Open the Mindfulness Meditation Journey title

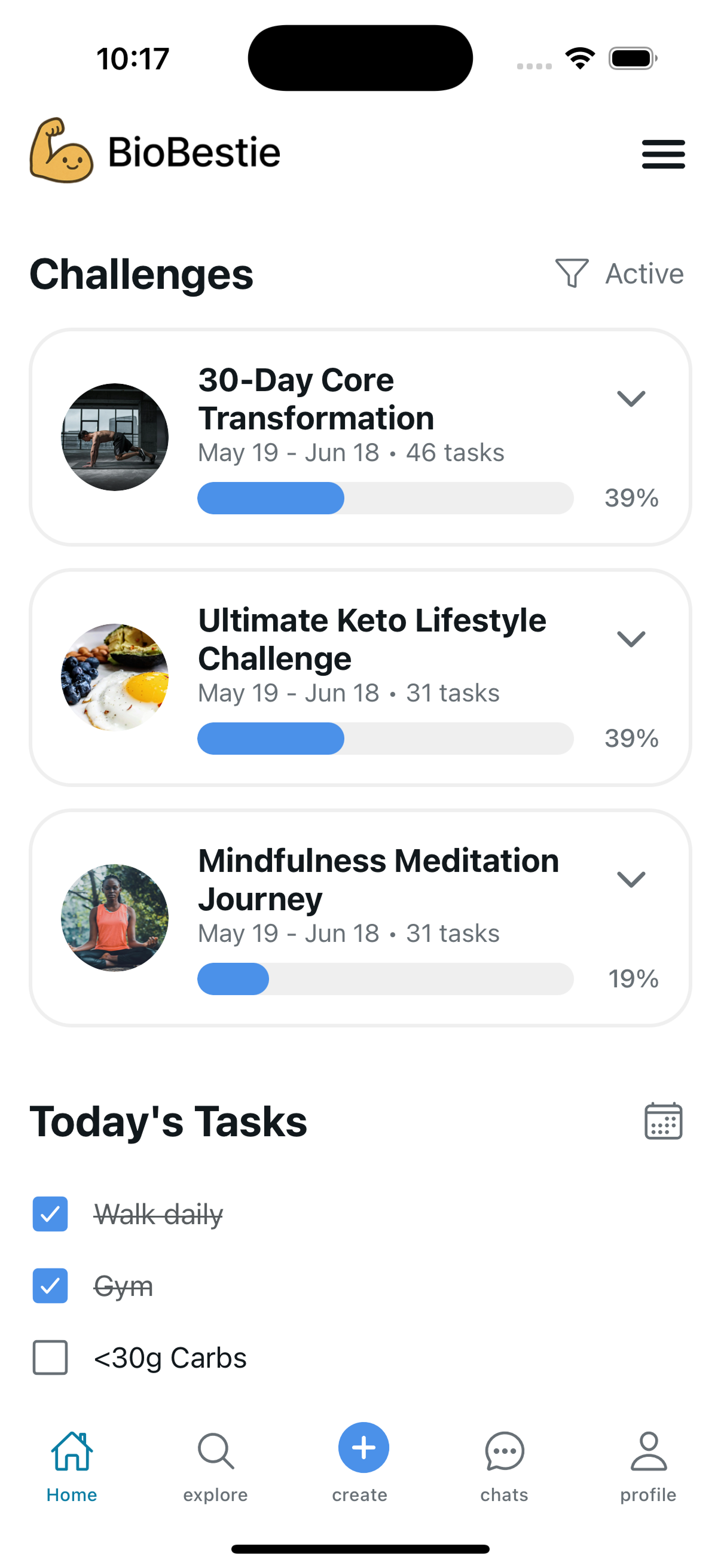[x=378, y=880]
